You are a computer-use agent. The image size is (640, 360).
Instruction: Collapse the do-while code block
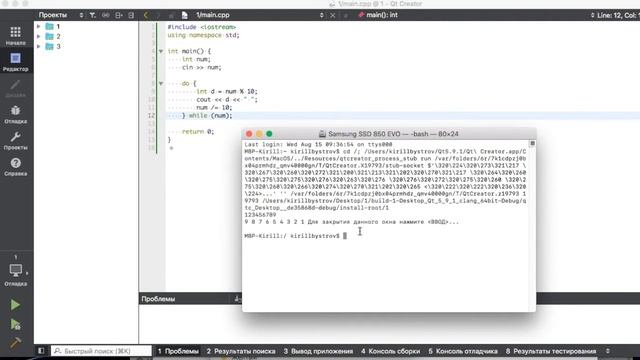point(161,83)
